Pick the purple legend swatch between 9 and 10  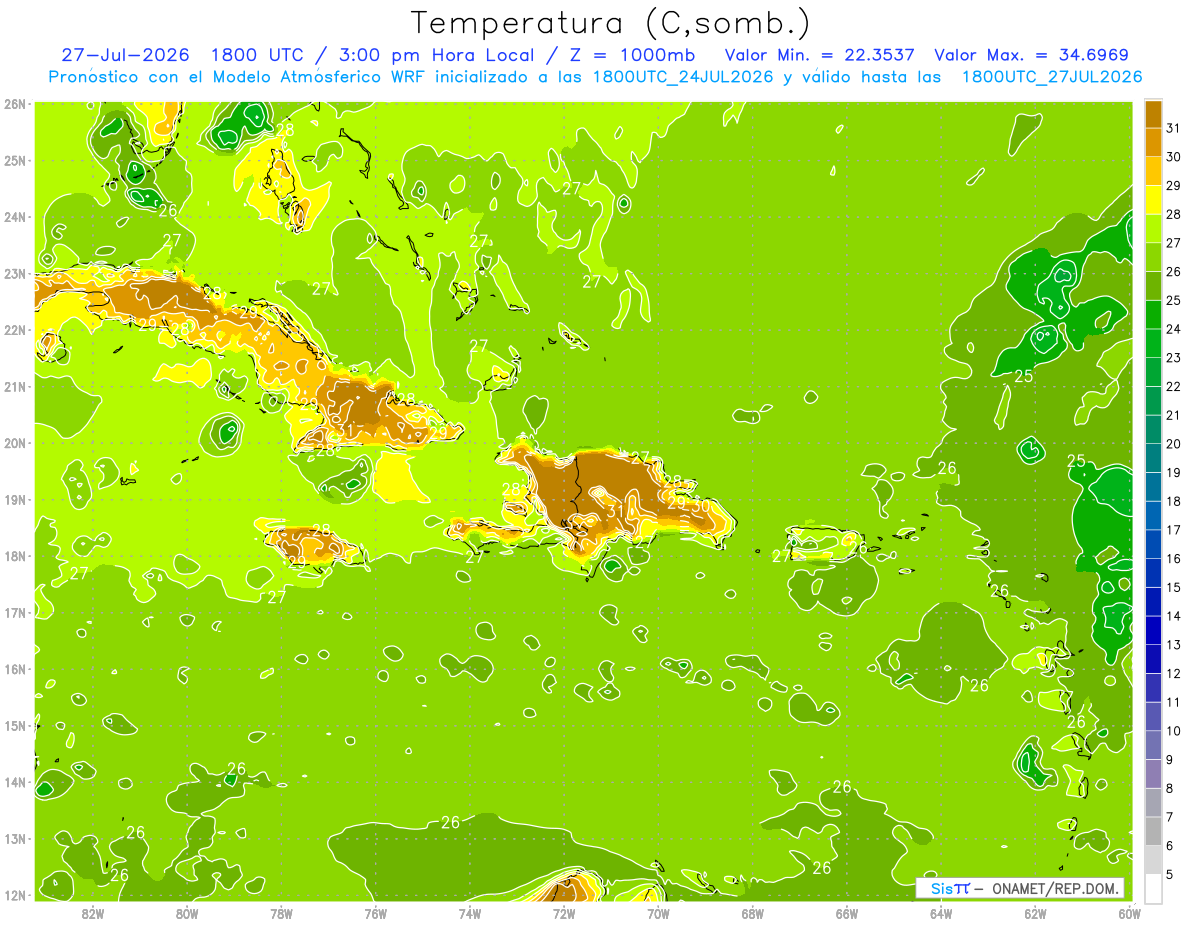[1153, 746]
